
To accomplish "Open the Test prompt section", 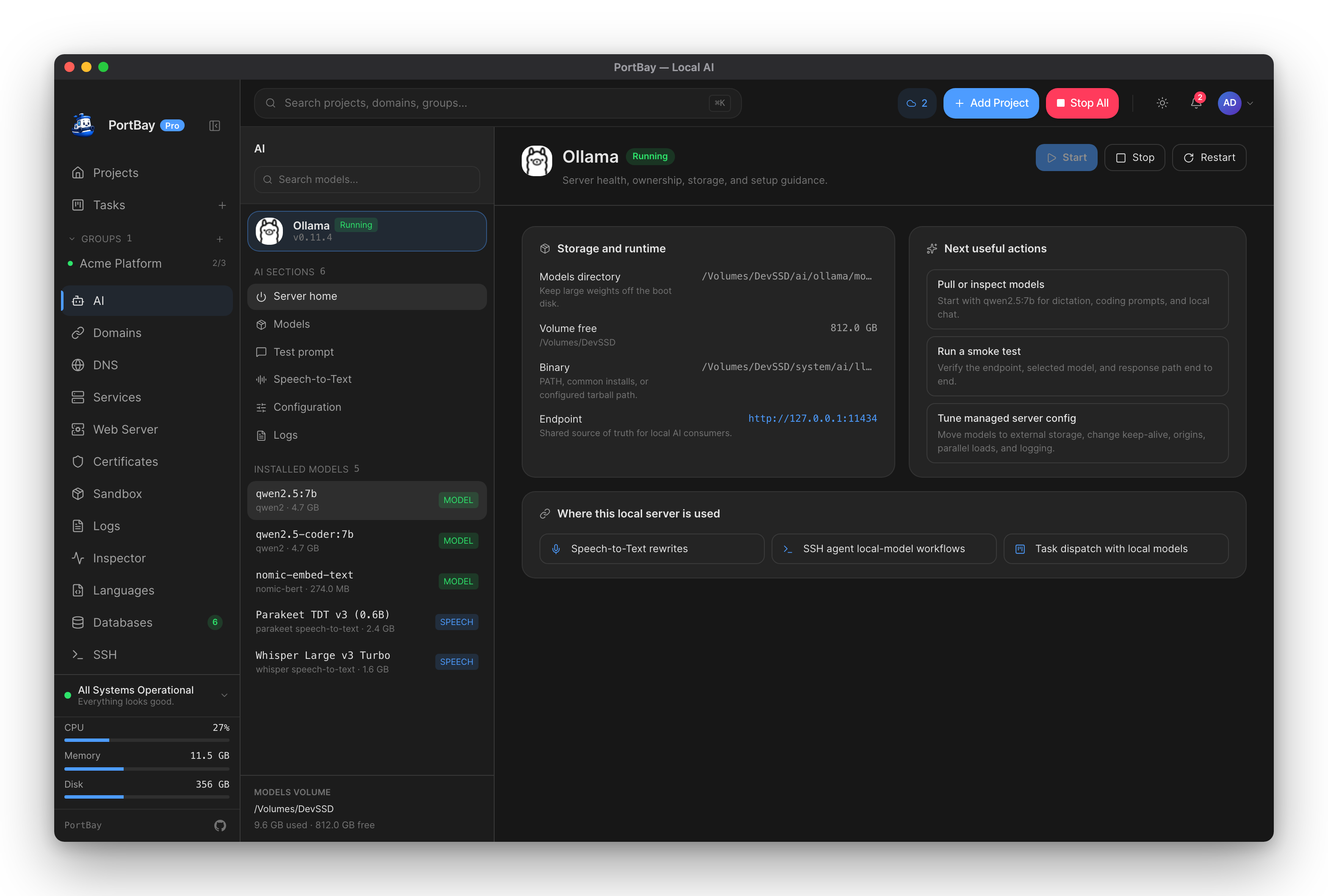I will (367, 352).
